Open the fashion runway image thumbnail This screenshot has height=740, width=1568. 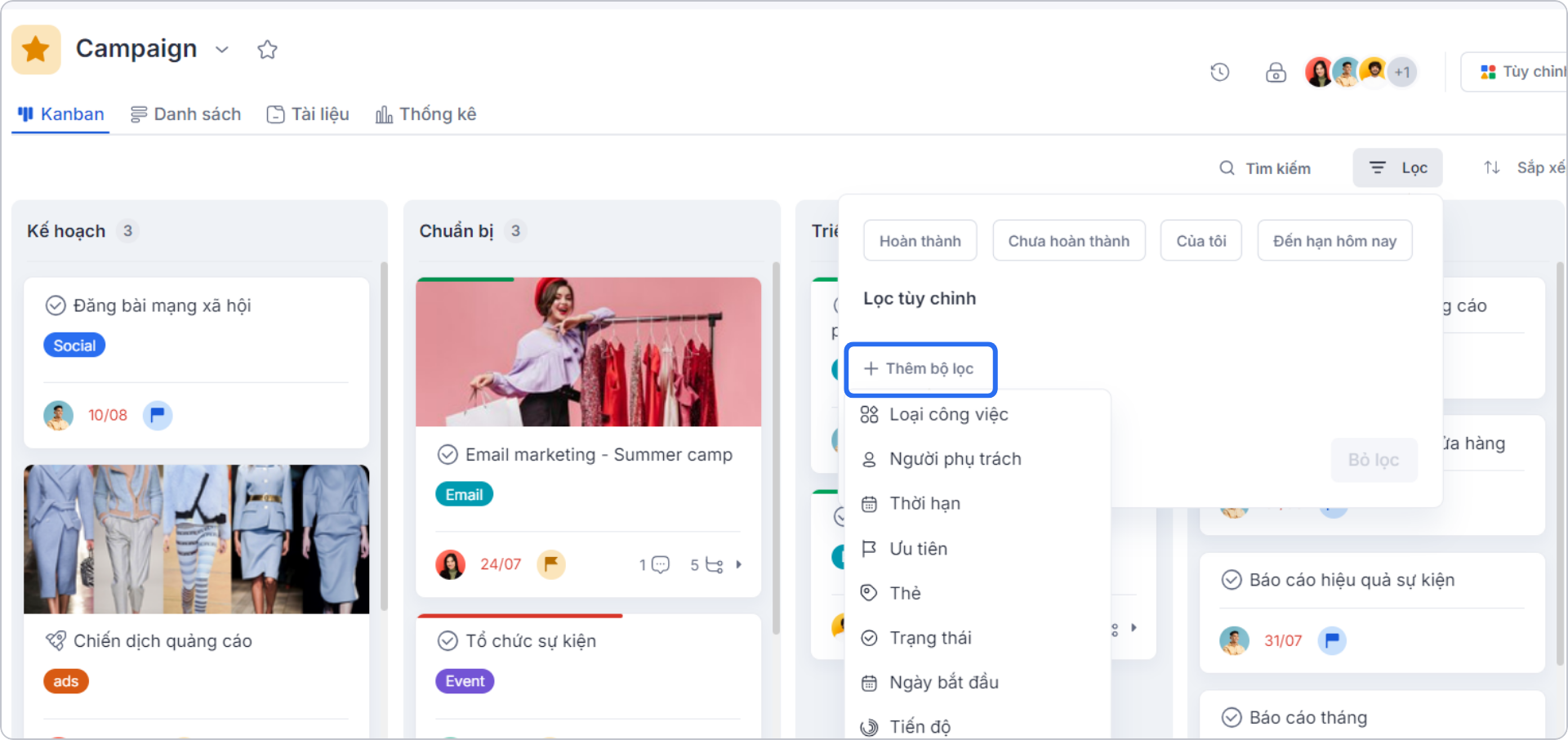pyautogui.click(x=196, y=539)
